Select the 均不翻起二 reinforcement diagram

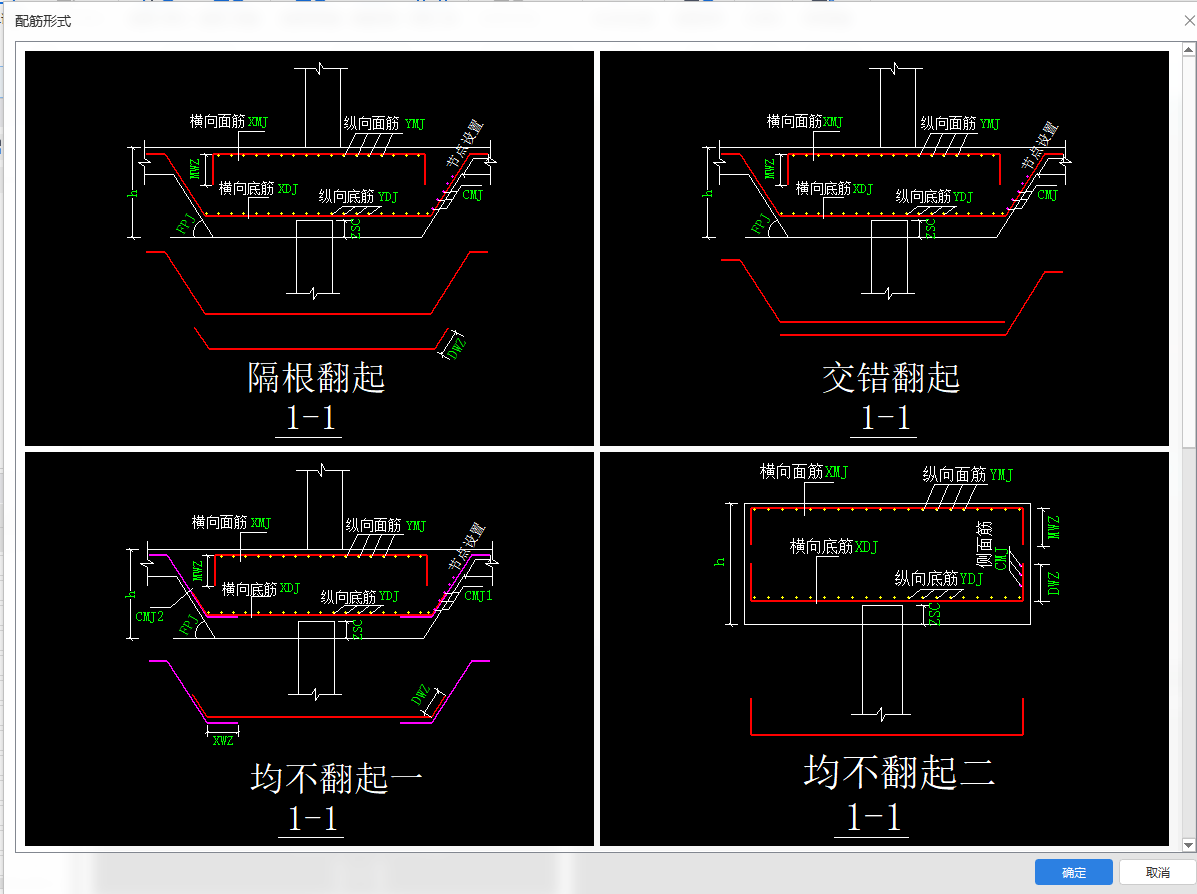(x=884, y=649)
